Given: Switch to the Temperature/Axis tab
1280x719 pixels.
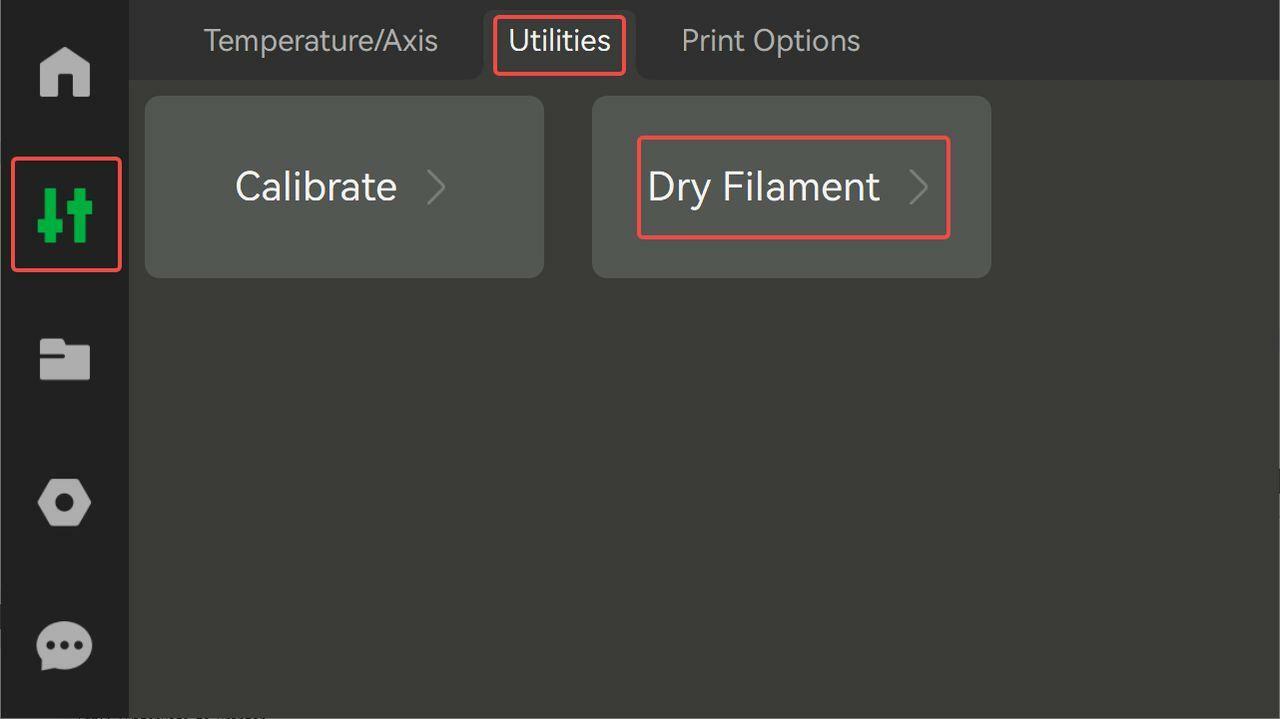Looking at the screenshot, I should (x=321, y=41).
